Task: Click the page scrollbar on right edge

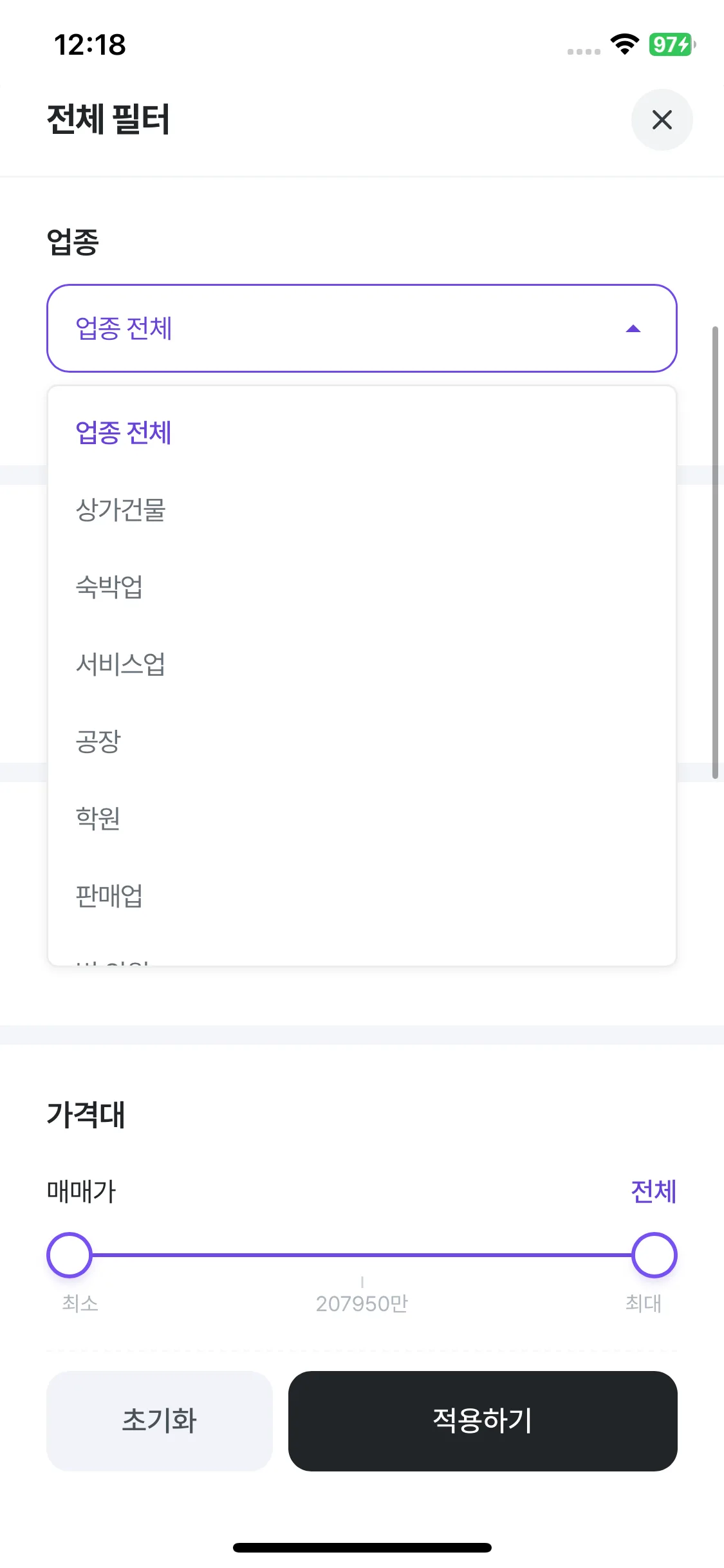Action: (714, 554)
